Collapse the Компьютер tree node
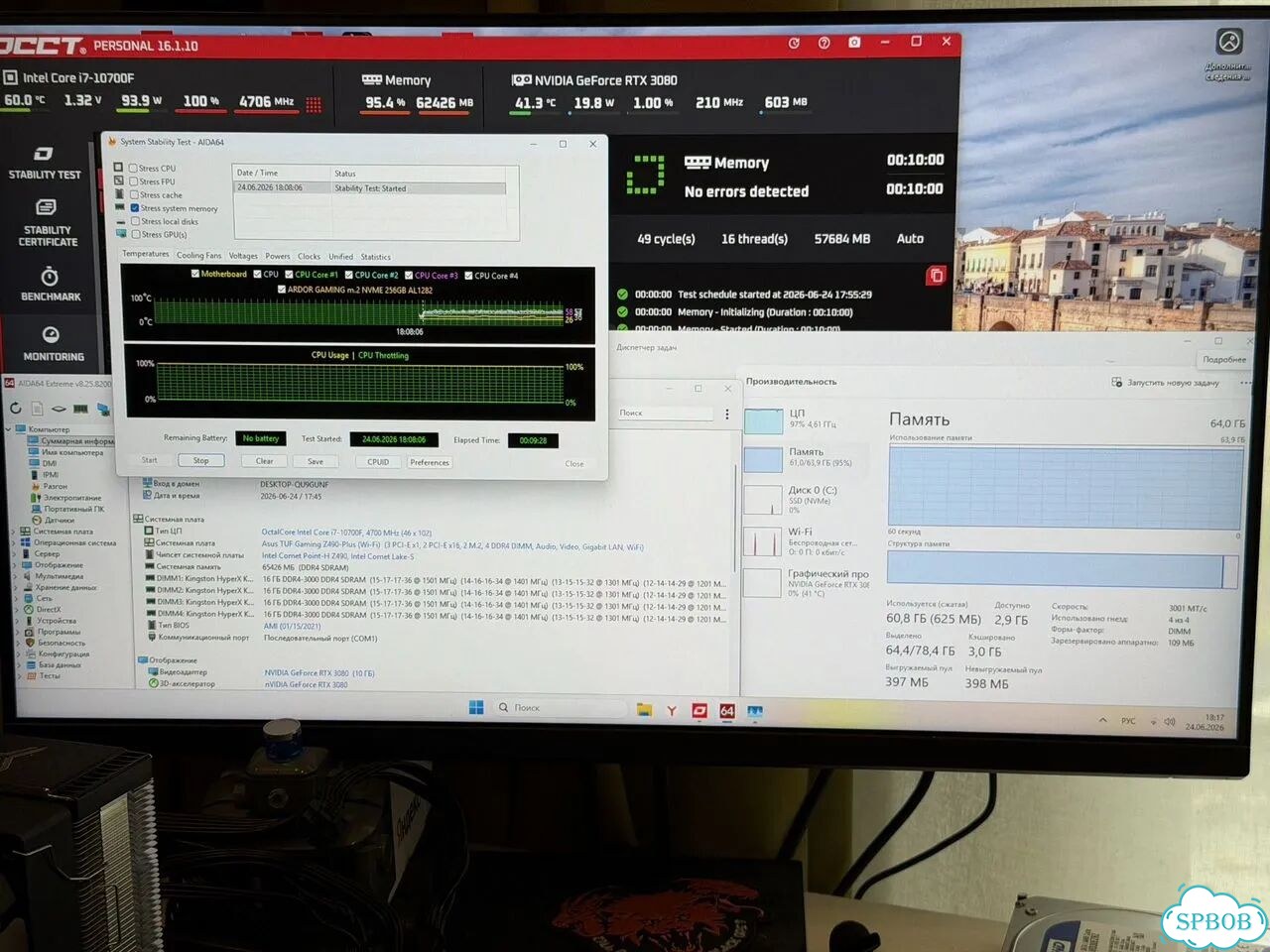Viewport: 1270px width, 952px height. 9,429
